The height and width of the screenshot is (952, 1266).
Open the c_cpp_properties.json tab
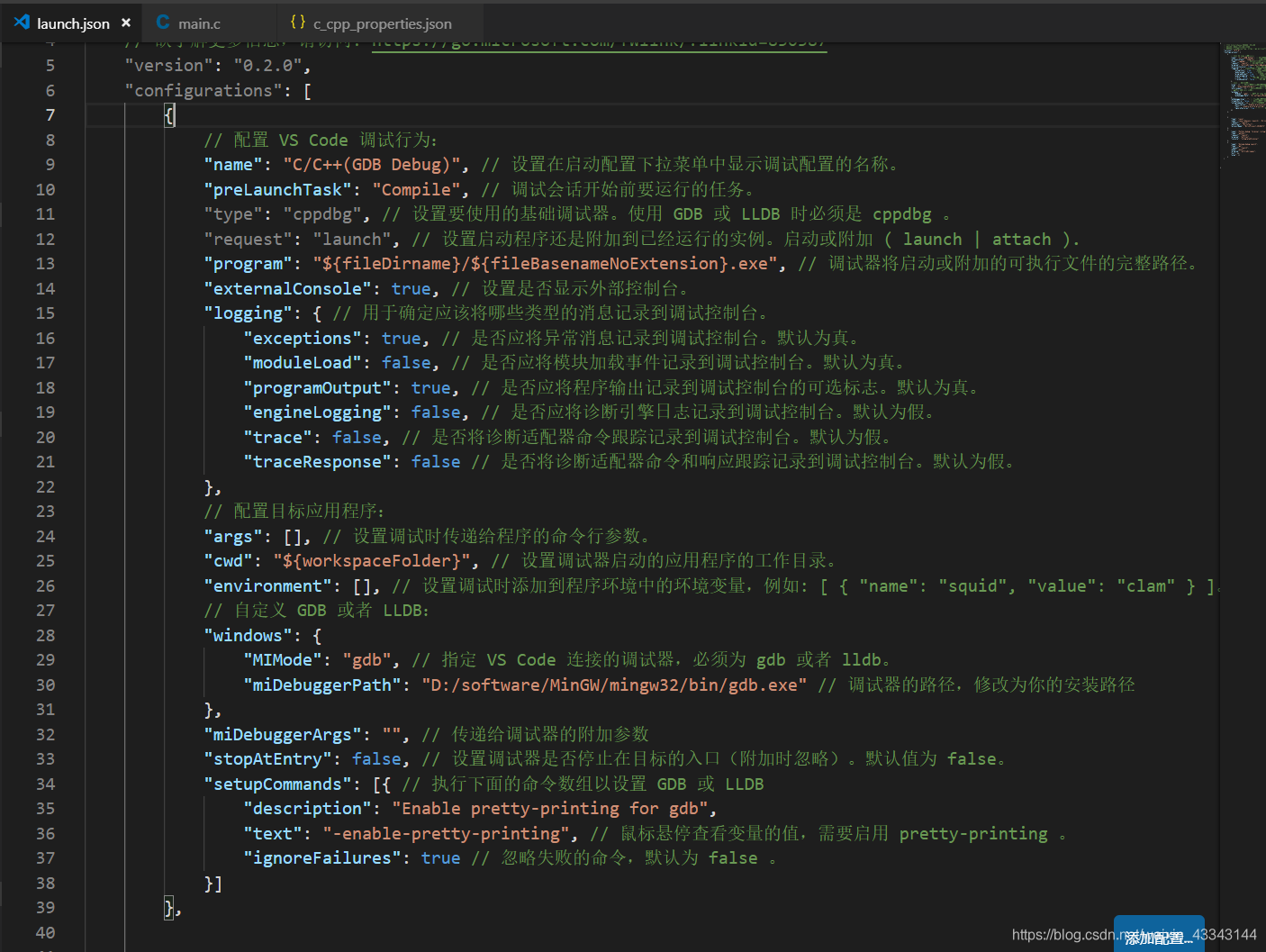pyautogui.click(x=382, y=23)
